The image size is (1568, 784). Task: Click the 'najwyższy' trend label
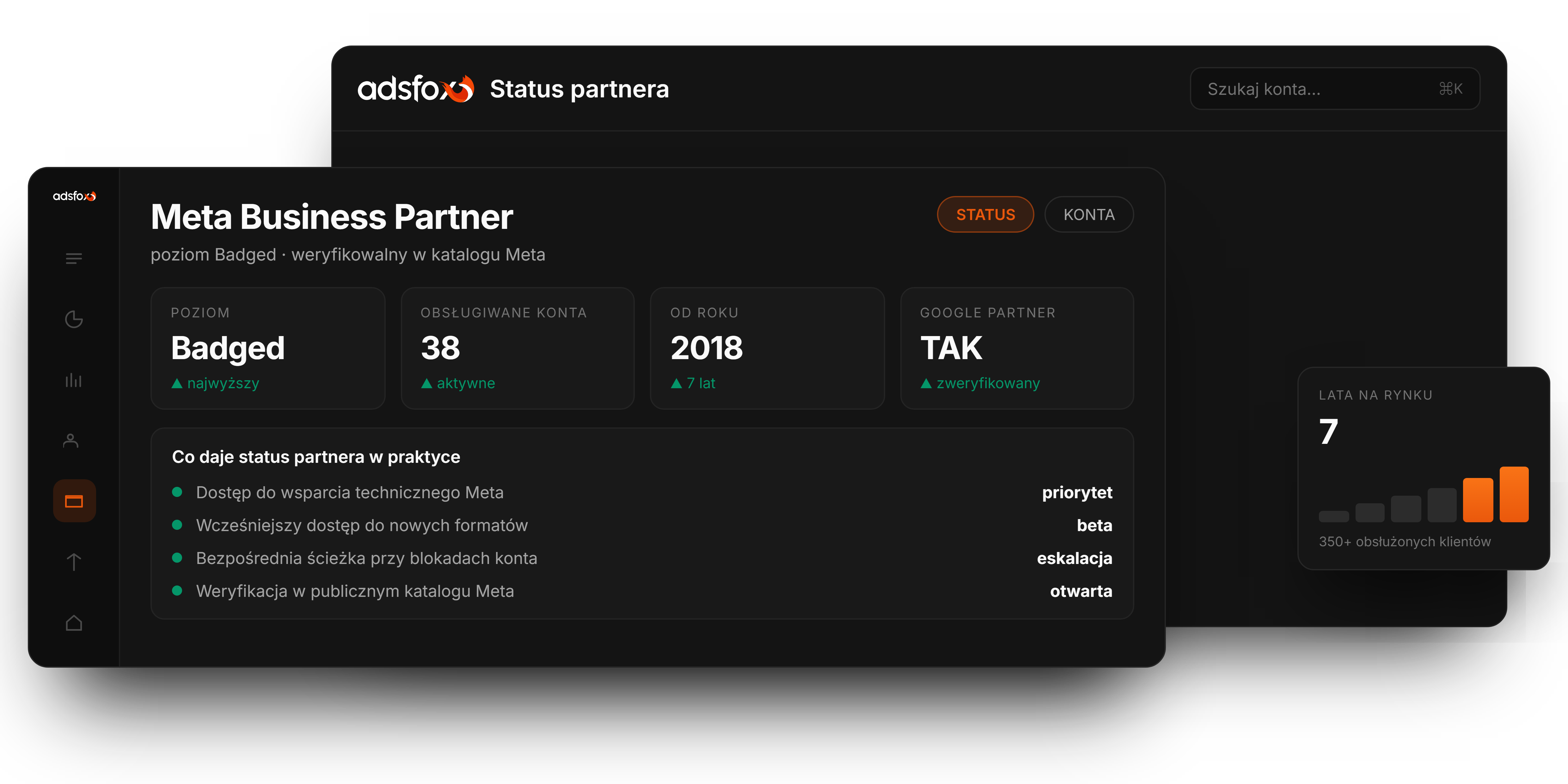point(223,383)
